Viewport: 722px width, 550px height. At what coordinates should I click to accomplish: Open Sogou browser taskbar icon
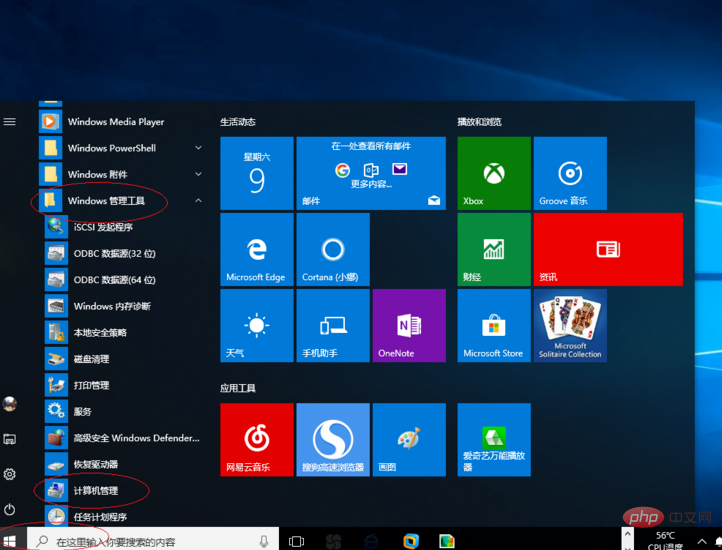(333, 541)
